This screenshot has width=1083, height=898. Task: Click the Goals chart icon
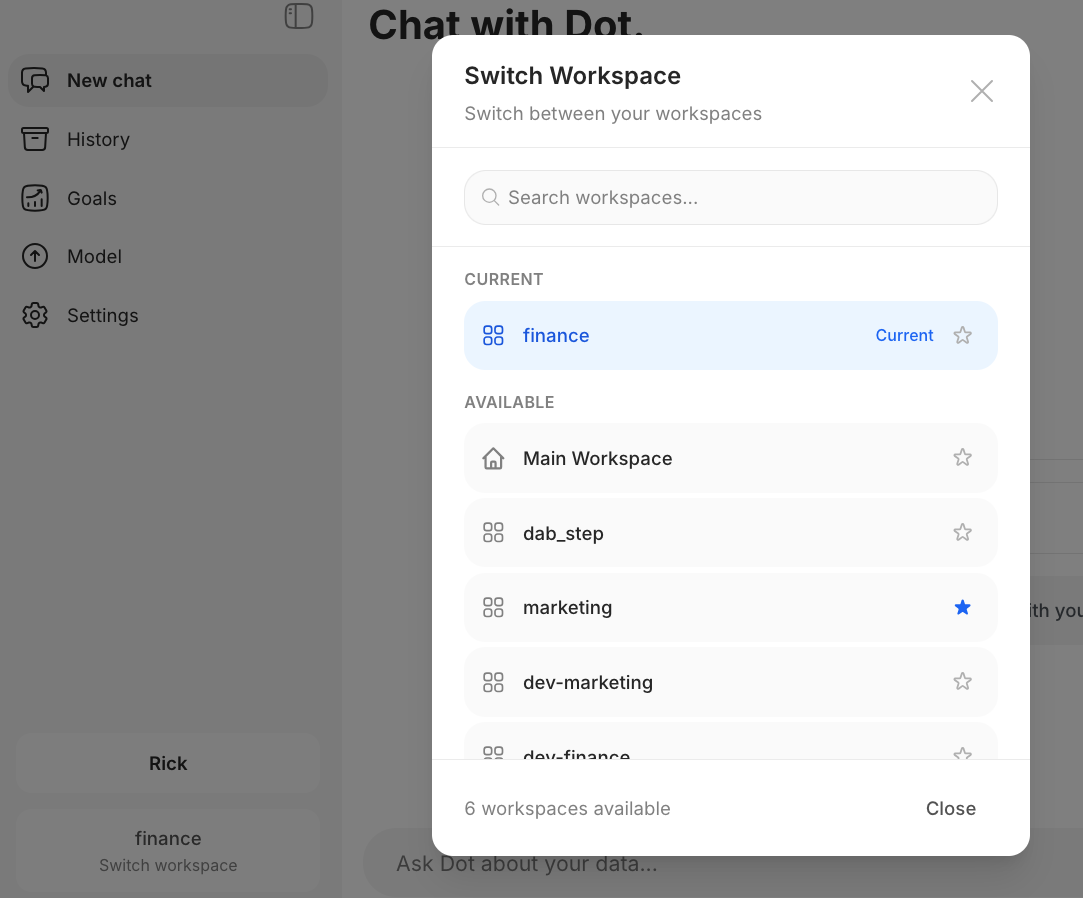click(35, 198)
